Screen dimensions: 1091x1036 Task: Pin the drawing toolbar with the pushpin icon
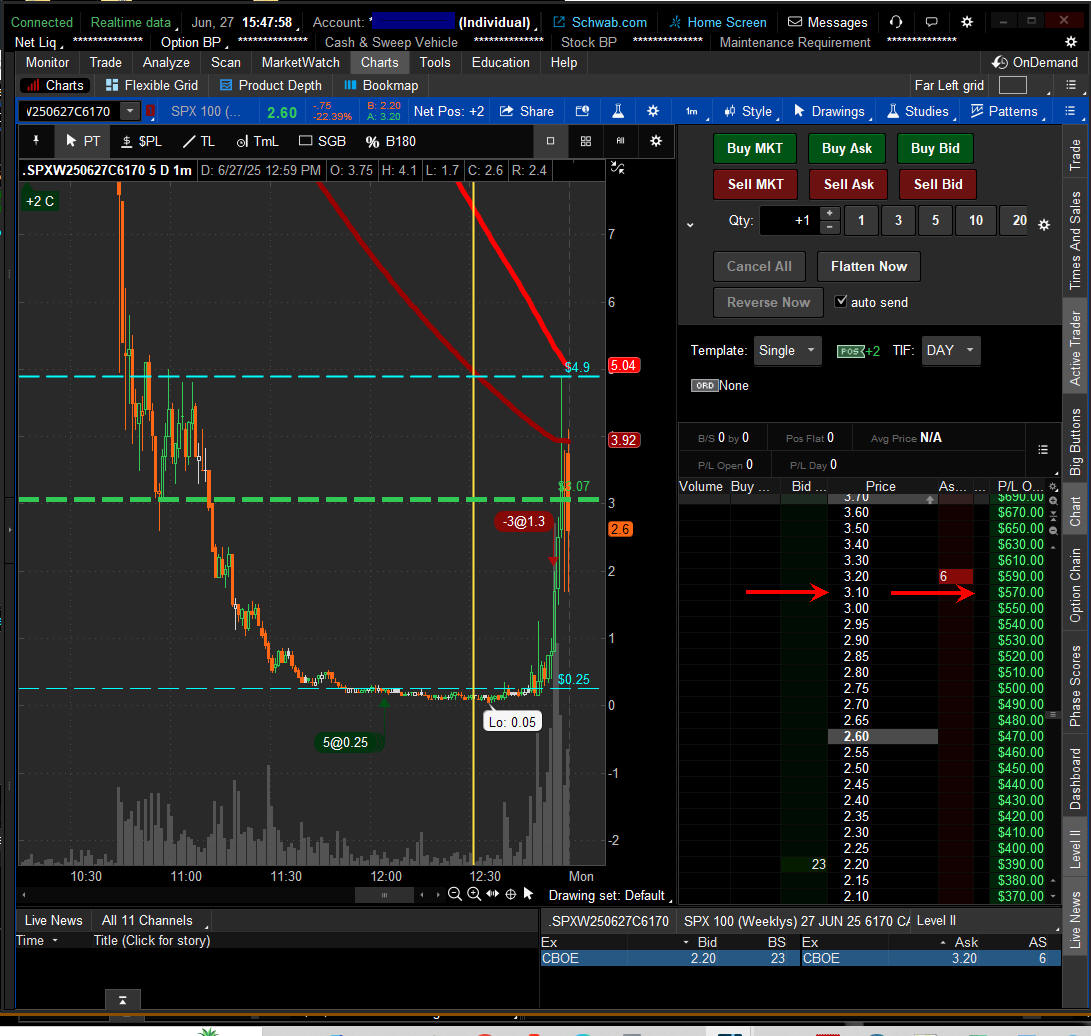pos(36,141)
